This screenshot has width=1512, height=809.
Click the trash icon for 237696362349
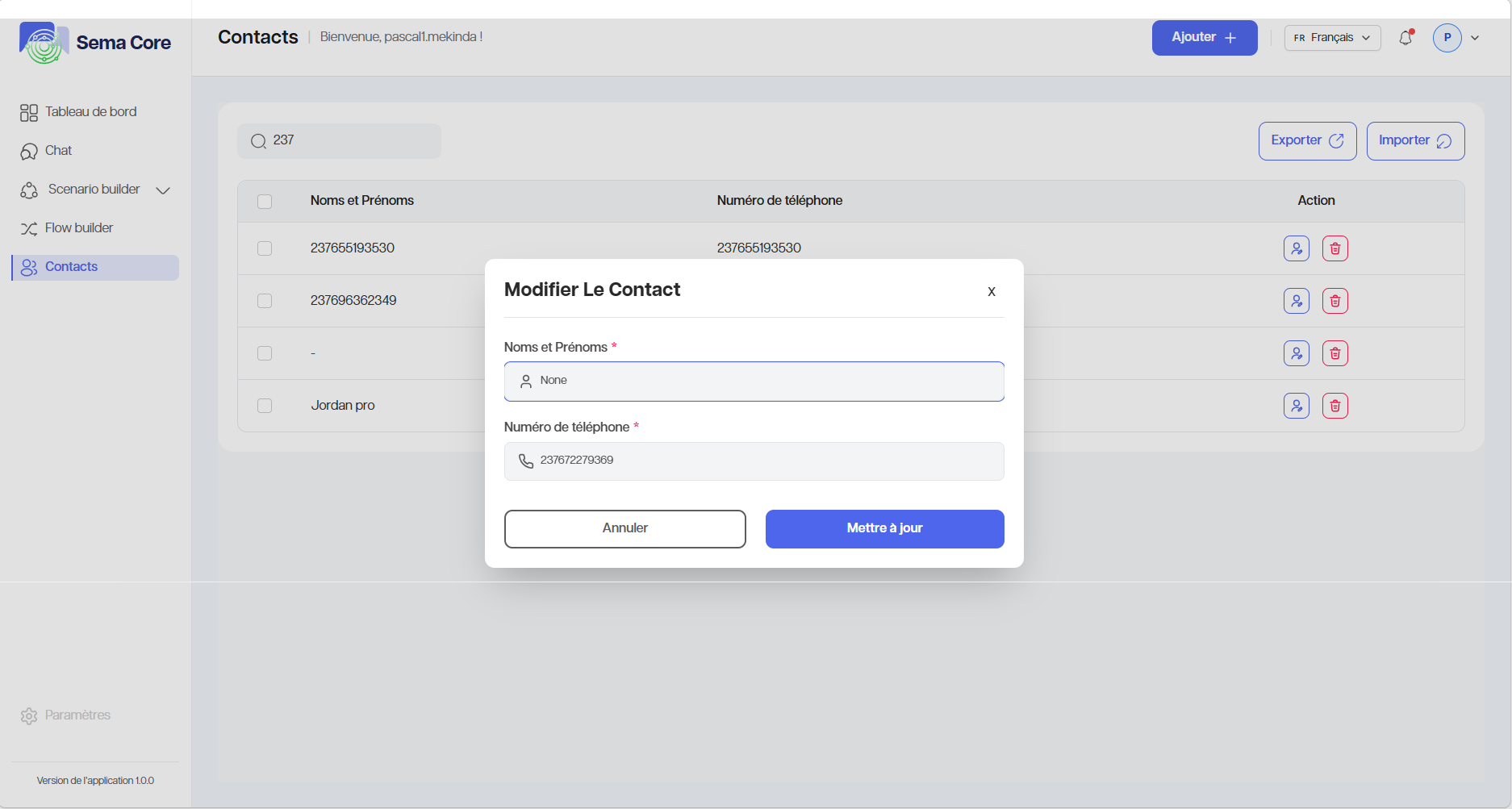[x=1334, y=301]
